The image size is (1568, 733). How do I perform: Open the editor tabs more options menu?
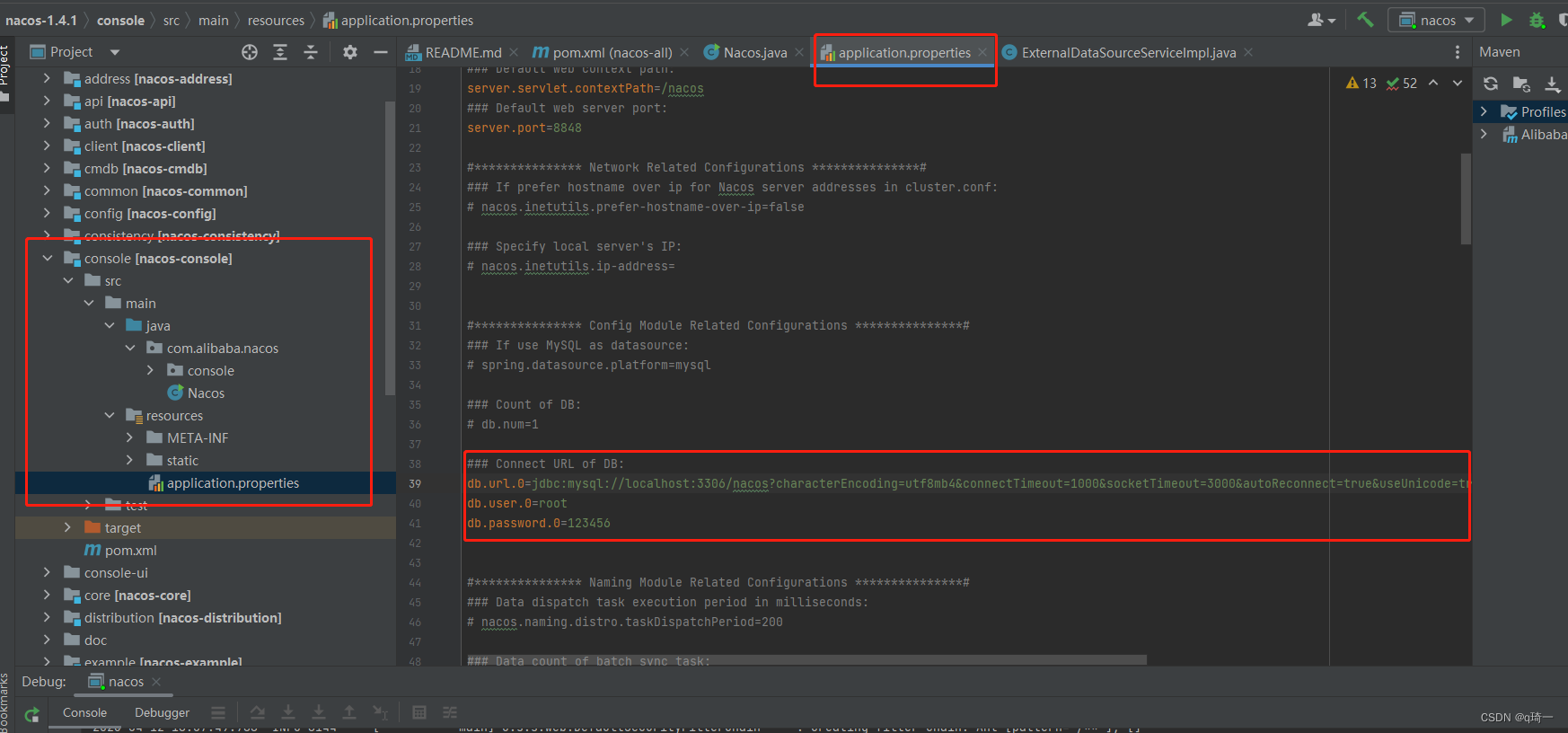pyautogui.click(x=1457, y=52)
